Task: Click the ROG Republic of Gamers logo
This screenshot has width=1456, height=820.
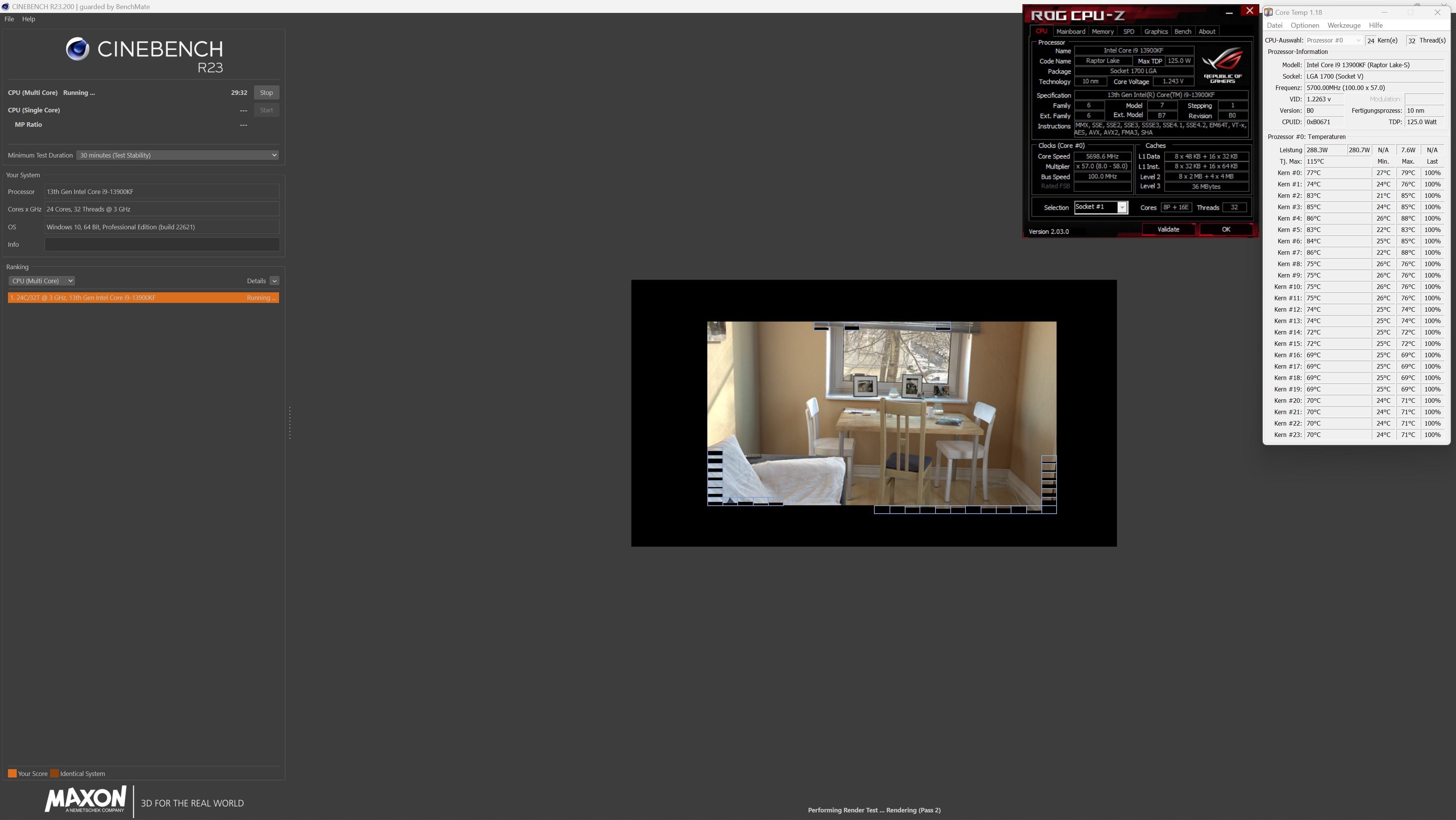Action: [1222, 65]
